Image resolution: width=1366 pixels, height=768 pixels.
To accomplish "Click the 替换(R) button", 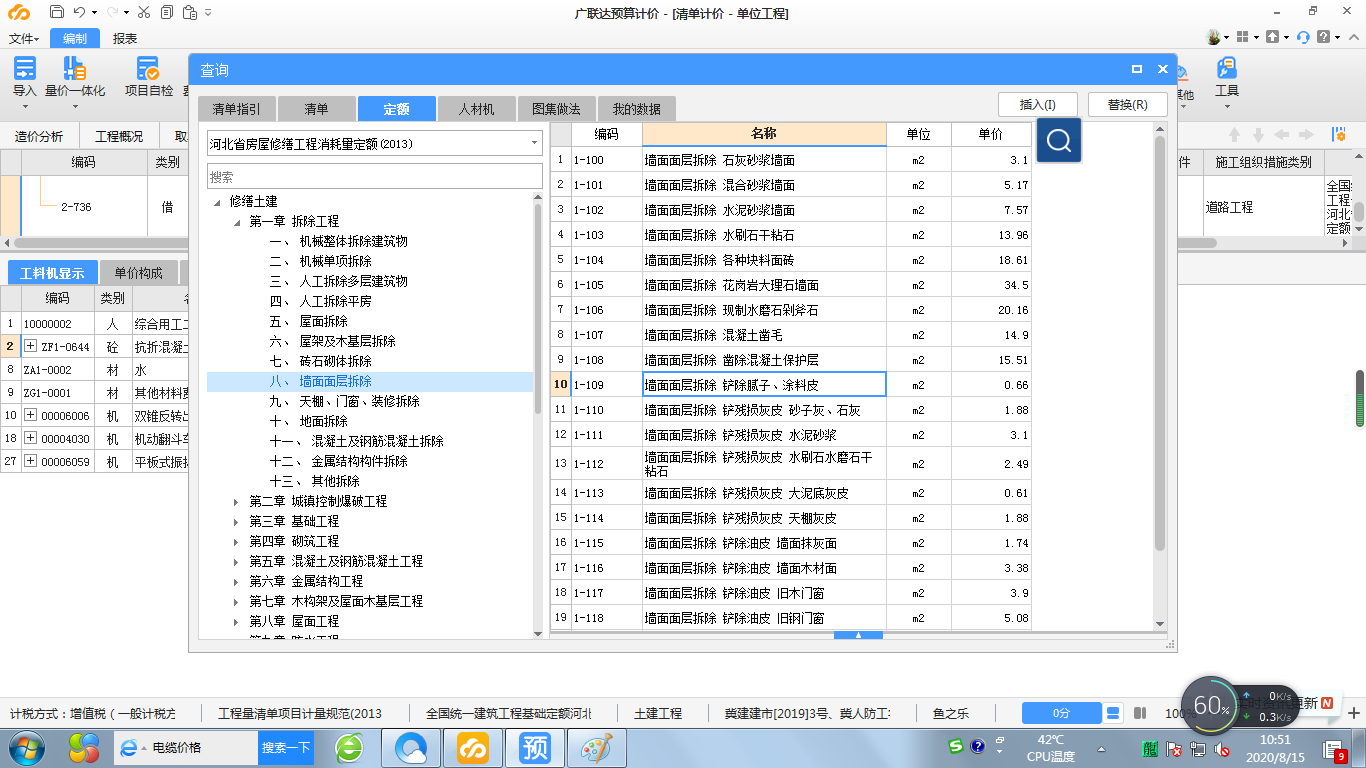I will tap(1127, 104).
